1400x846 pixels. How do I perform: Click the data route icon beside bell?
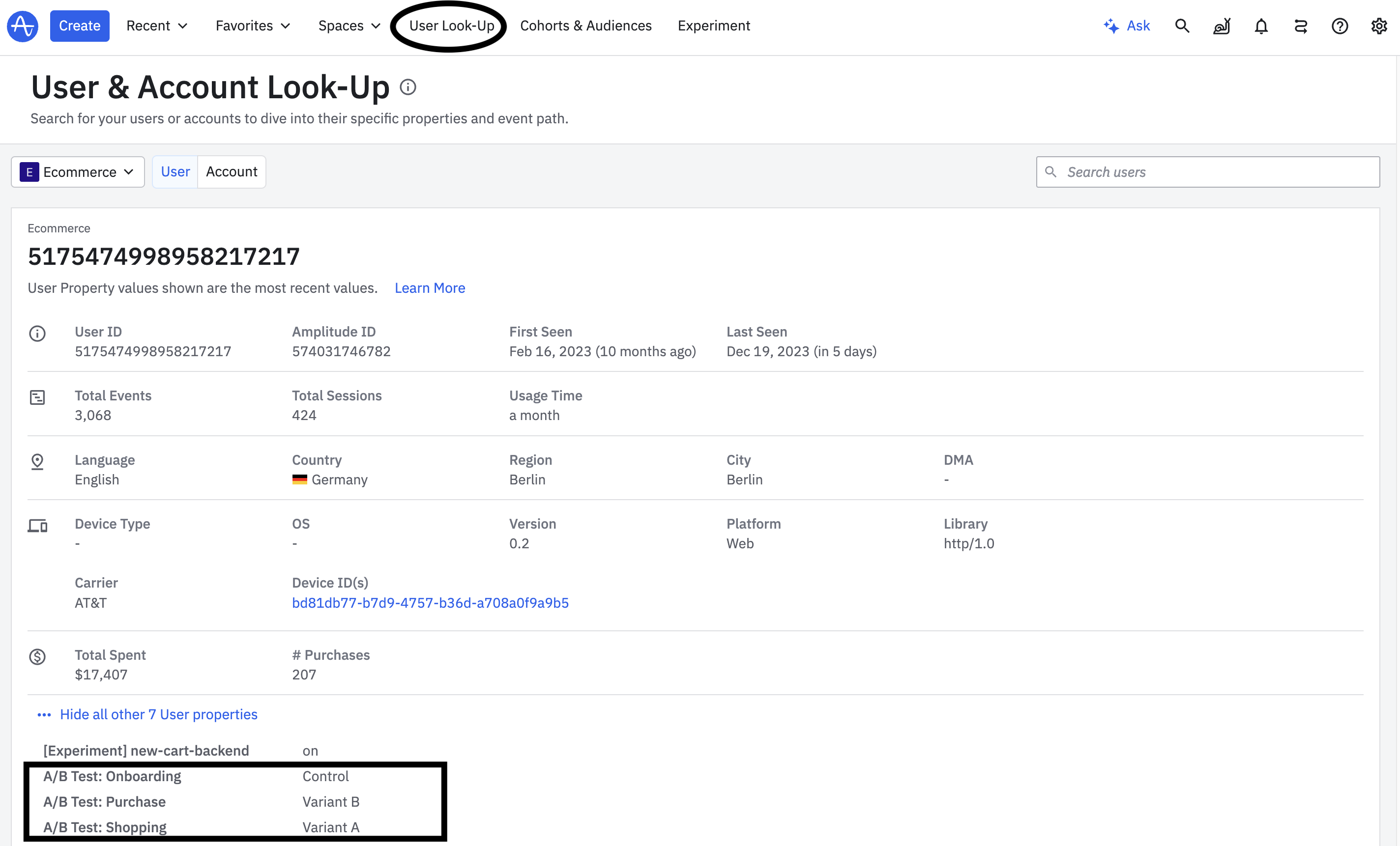[x=1301, y=26]
